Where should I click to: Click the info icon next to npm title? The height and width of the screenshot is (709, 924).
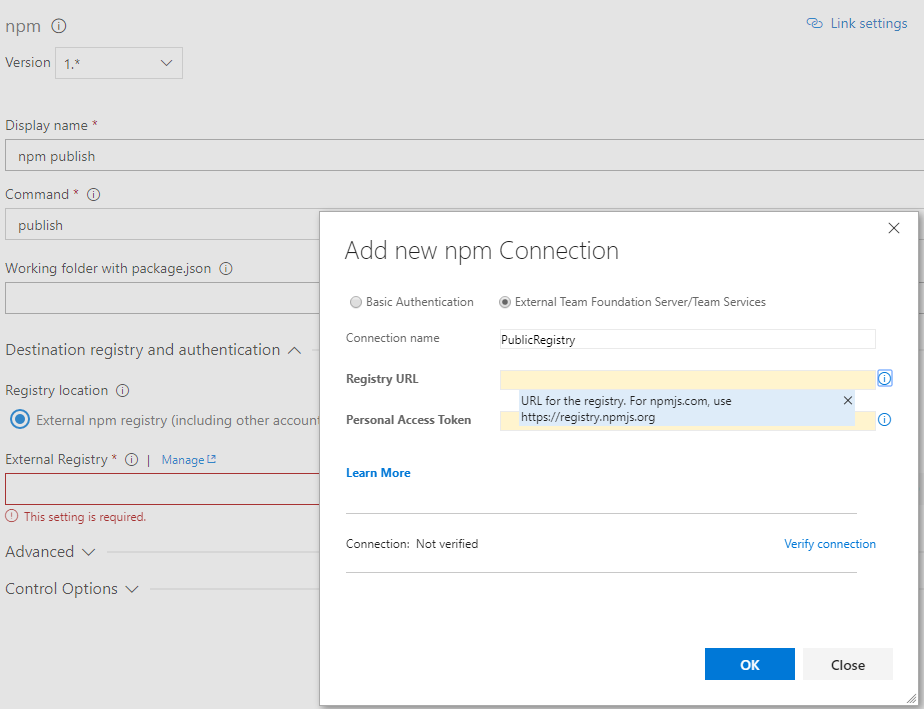tap(57, 27)
